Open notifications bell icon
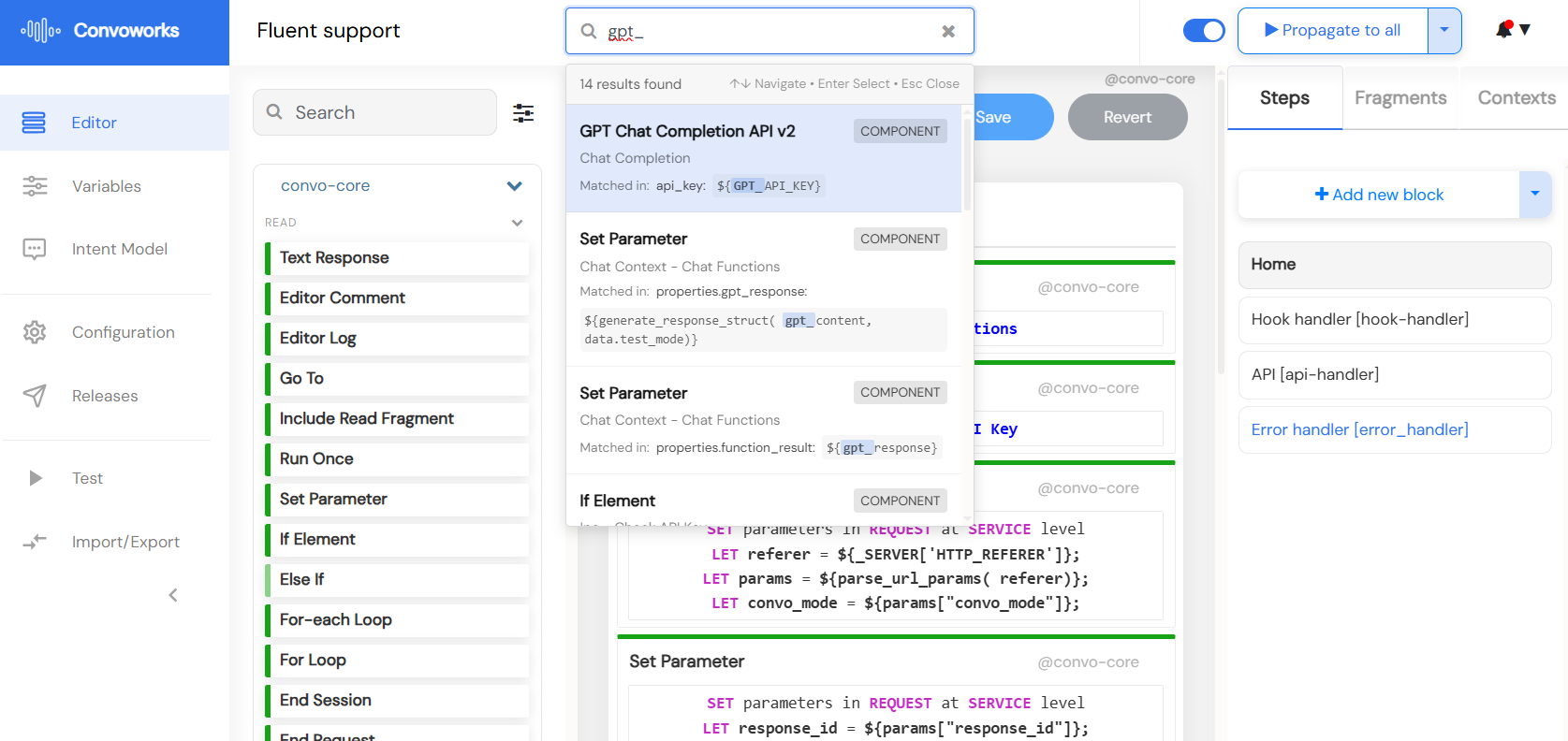 tap(1503, 30)
